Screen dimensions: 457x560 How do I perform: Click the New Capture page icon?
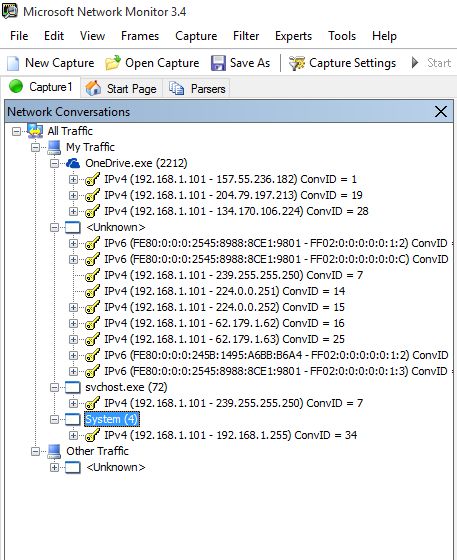coord(13,63)
